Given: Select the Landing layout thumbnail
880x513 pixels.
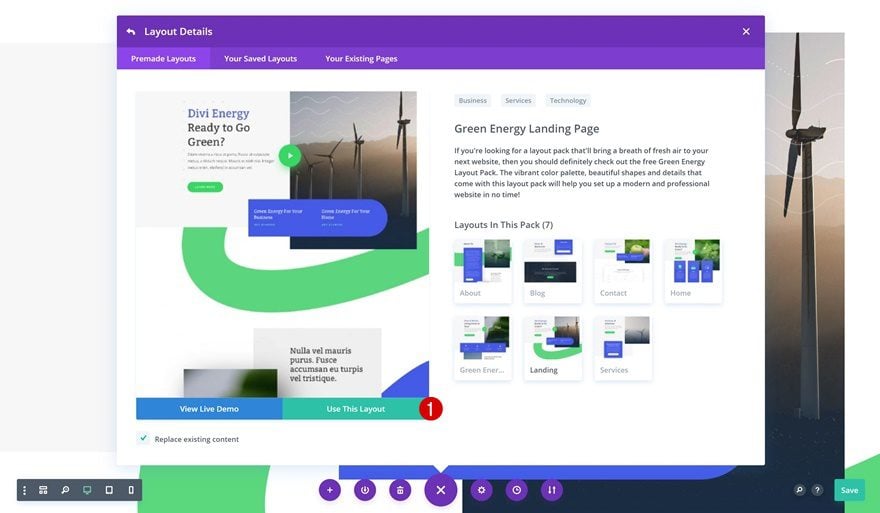Looking at the screenshot, I should [x=552, y=347].
